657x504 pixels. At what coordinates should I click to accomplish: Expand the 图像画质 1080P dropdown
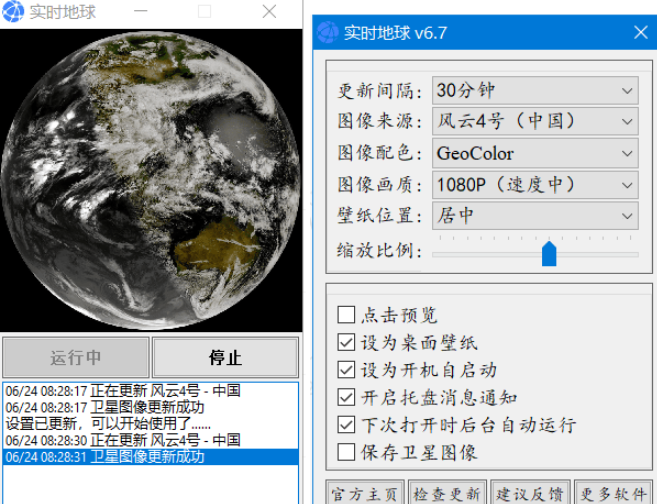tap(534, 184)
